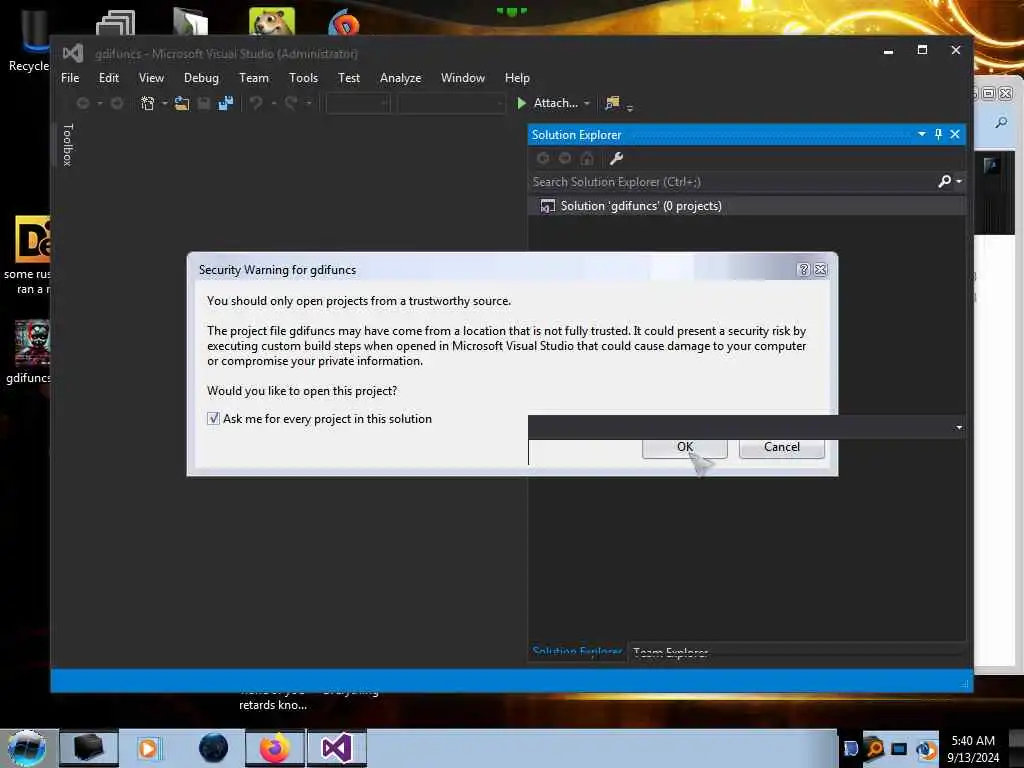This screenshot has width=1024, height=768.
Task: Open the gdifuncs desktop icon
Action: (x=27, y=352)
